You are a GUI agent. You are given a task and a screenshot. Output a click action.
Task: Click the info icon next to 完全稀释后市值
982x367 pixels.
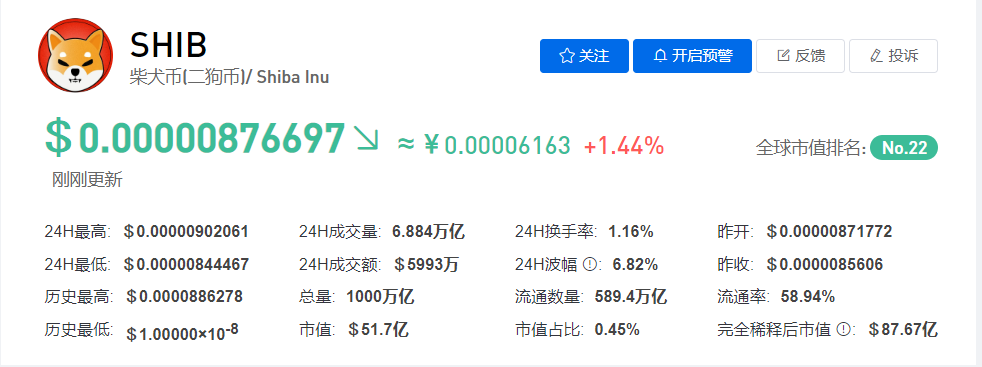coord(844,329)
